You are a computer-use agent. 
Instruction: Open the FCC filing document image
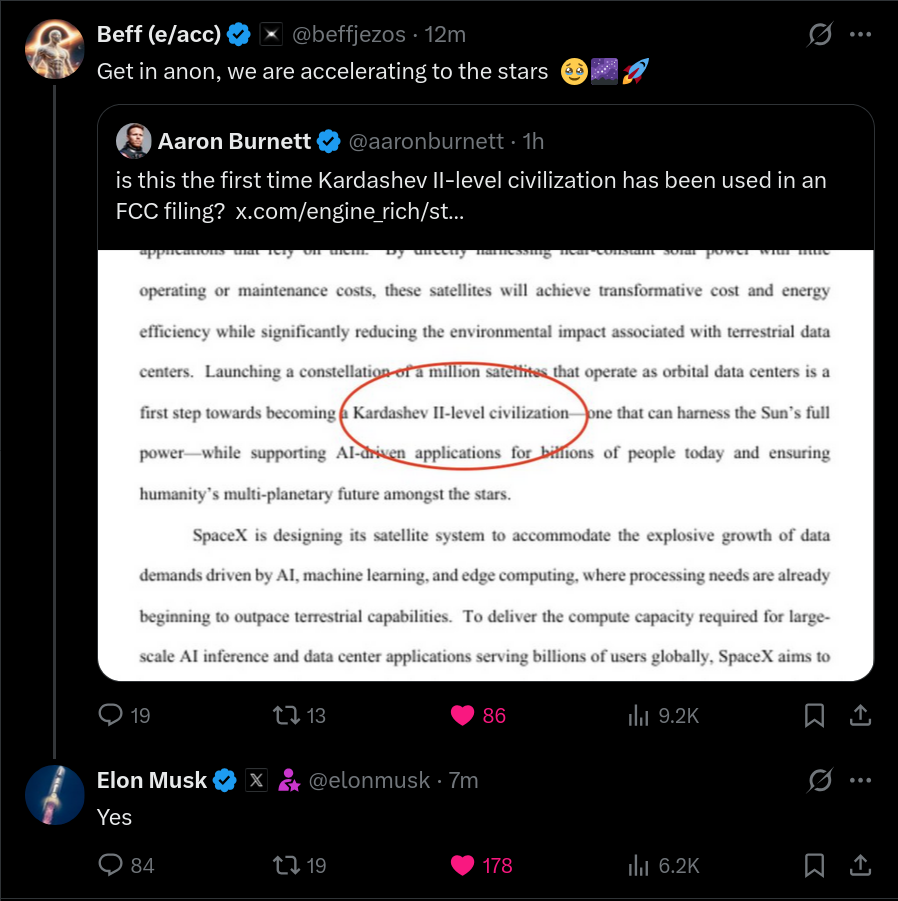(x=485, y=465)
